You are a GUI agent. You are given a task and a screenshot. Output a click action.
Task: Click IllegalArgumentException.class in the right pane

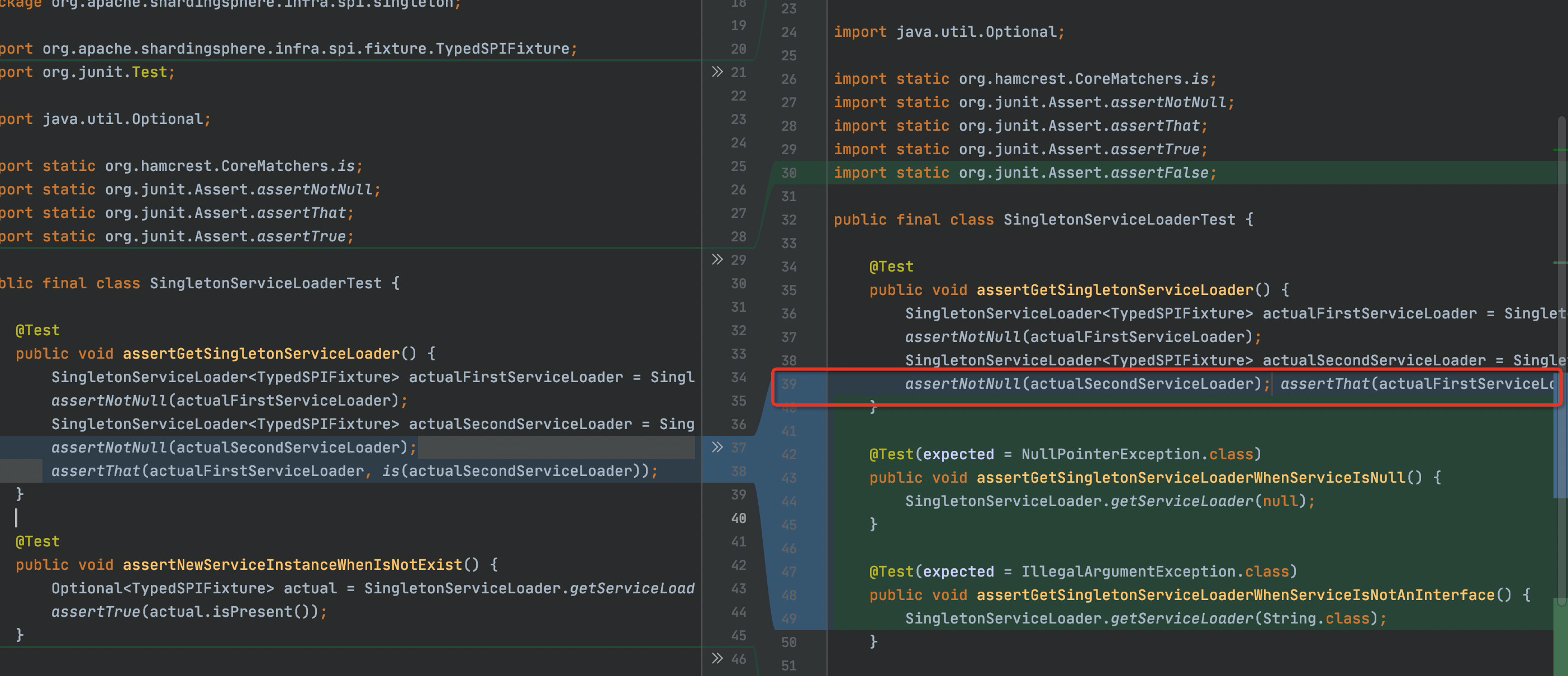[1154, 572]
